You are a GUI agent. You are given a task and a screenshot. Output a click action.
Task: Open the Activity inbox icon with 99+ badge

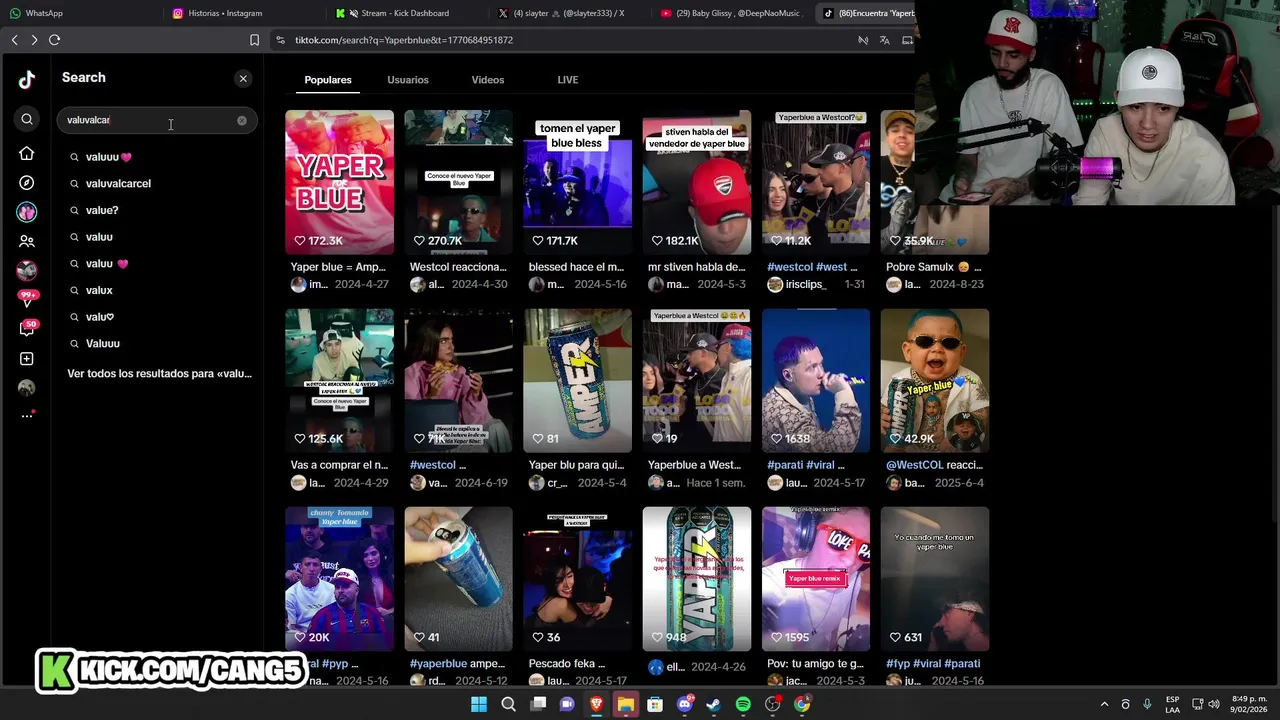(x=27, y=298)
